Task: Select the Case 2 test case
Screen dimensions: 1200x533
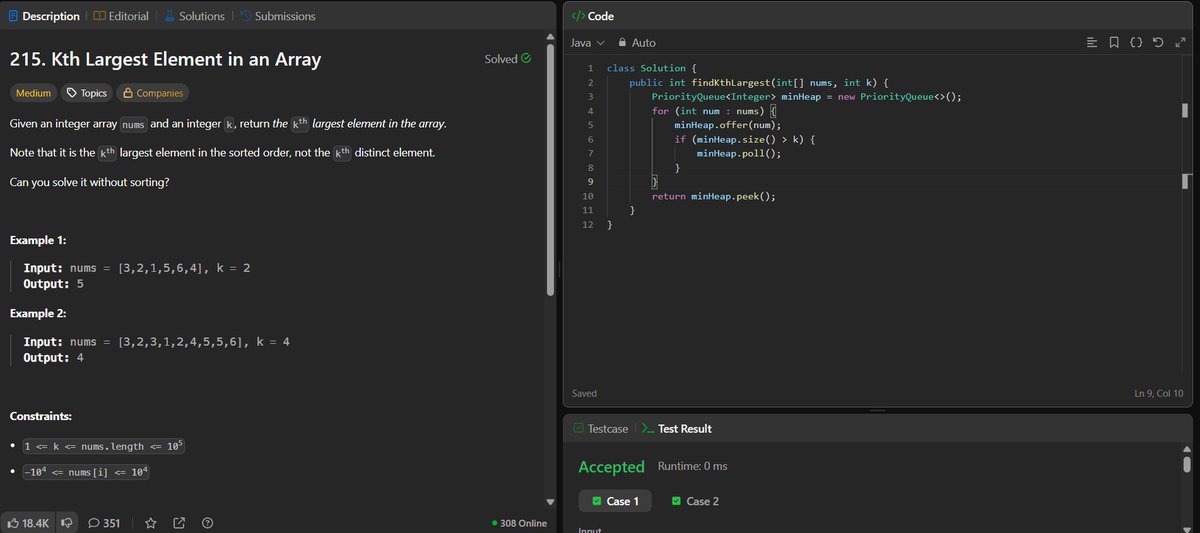Action: click(695, 501)
